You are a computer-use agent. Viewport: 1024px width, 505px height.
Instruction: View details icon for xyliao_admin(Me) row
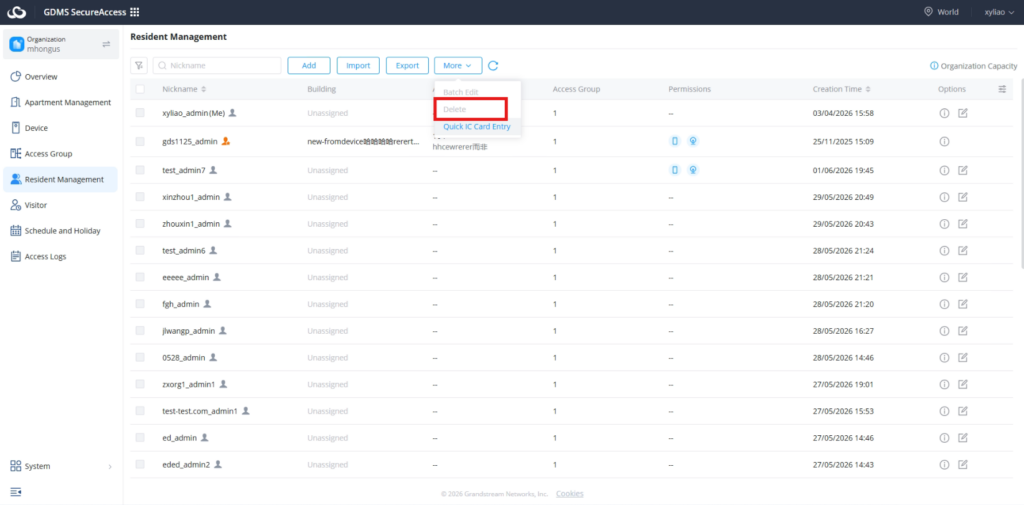pos(944,113)
